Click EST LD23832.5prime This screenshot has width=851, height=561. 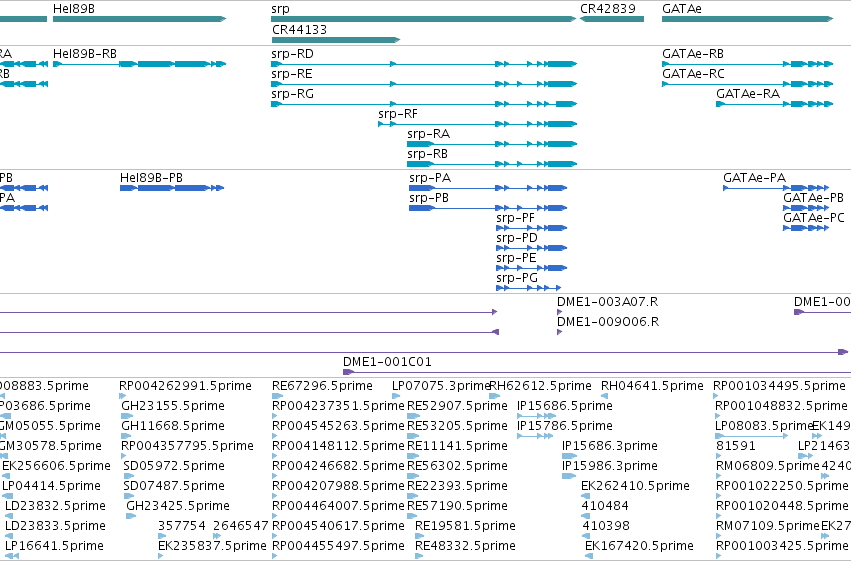[x=55, y=507]
